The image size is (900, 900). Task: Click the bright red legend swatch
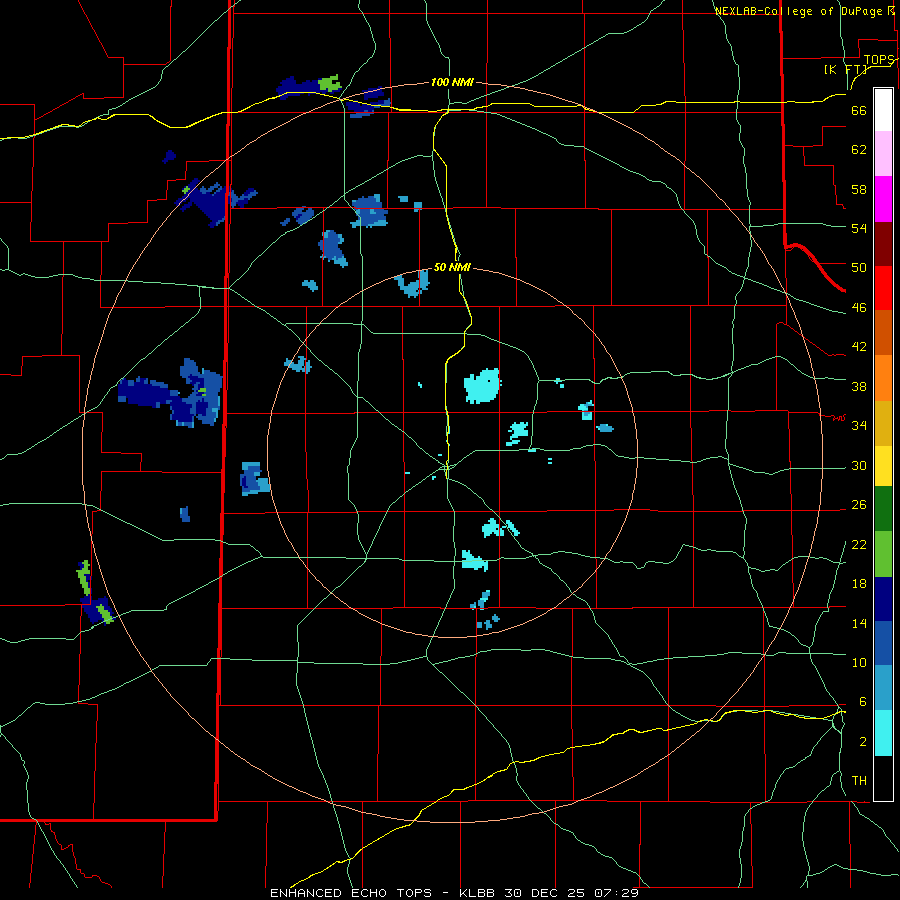tap(883, 288)
